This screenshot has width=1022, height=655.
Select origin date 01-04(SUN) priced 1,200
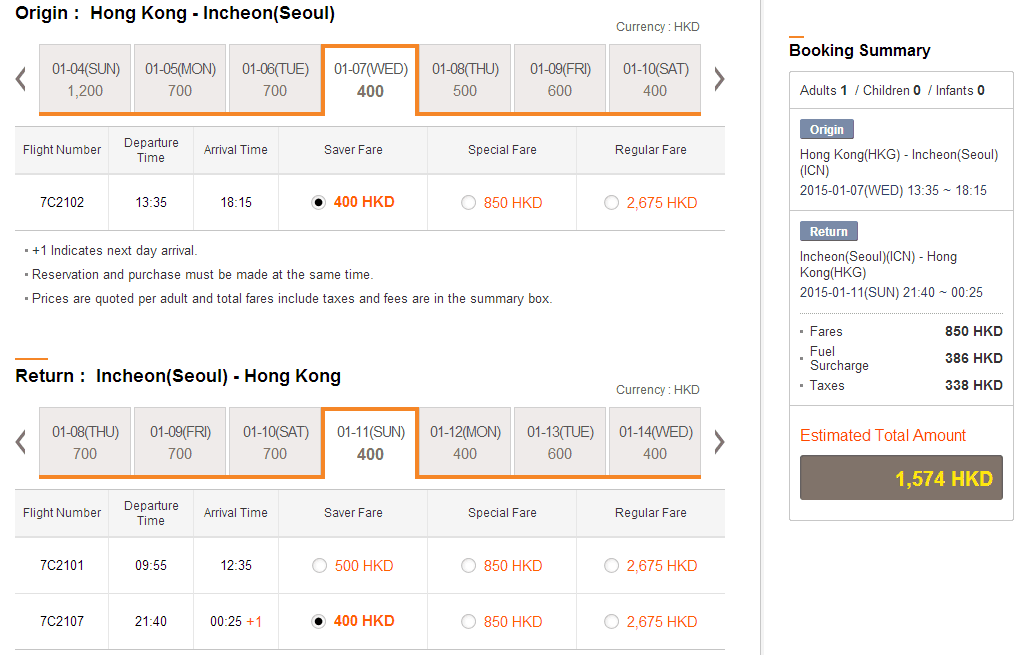tap(85, 79)
